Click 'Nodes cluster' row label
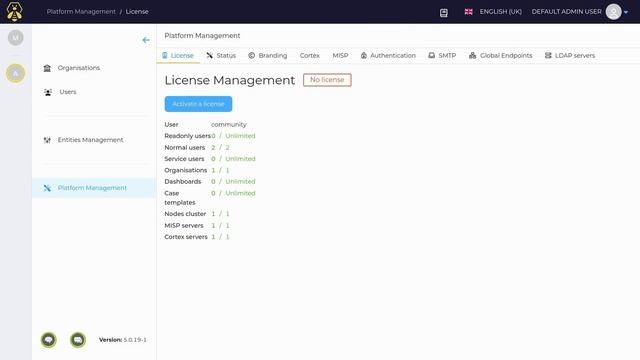The width and height of the screenshot is (640, 360). (x=185, y=214)
